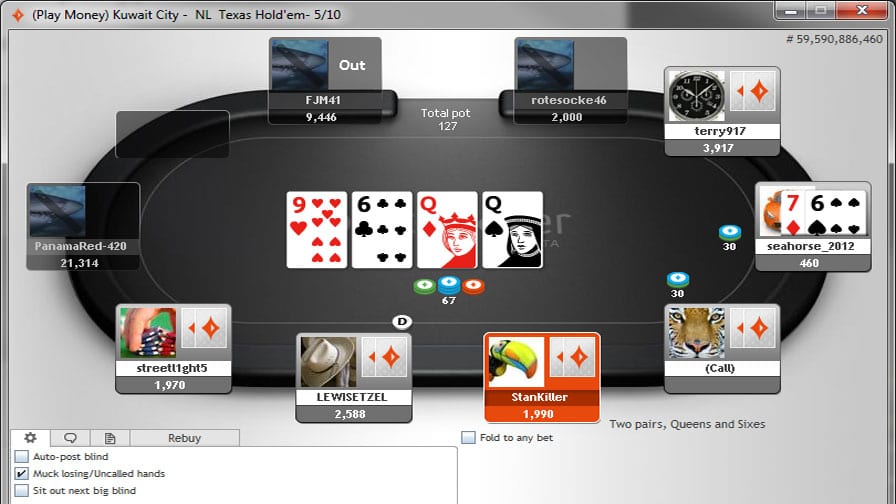Click streetl1ght5's poker chips avatar
896x504 pixels.
[148, 333]
